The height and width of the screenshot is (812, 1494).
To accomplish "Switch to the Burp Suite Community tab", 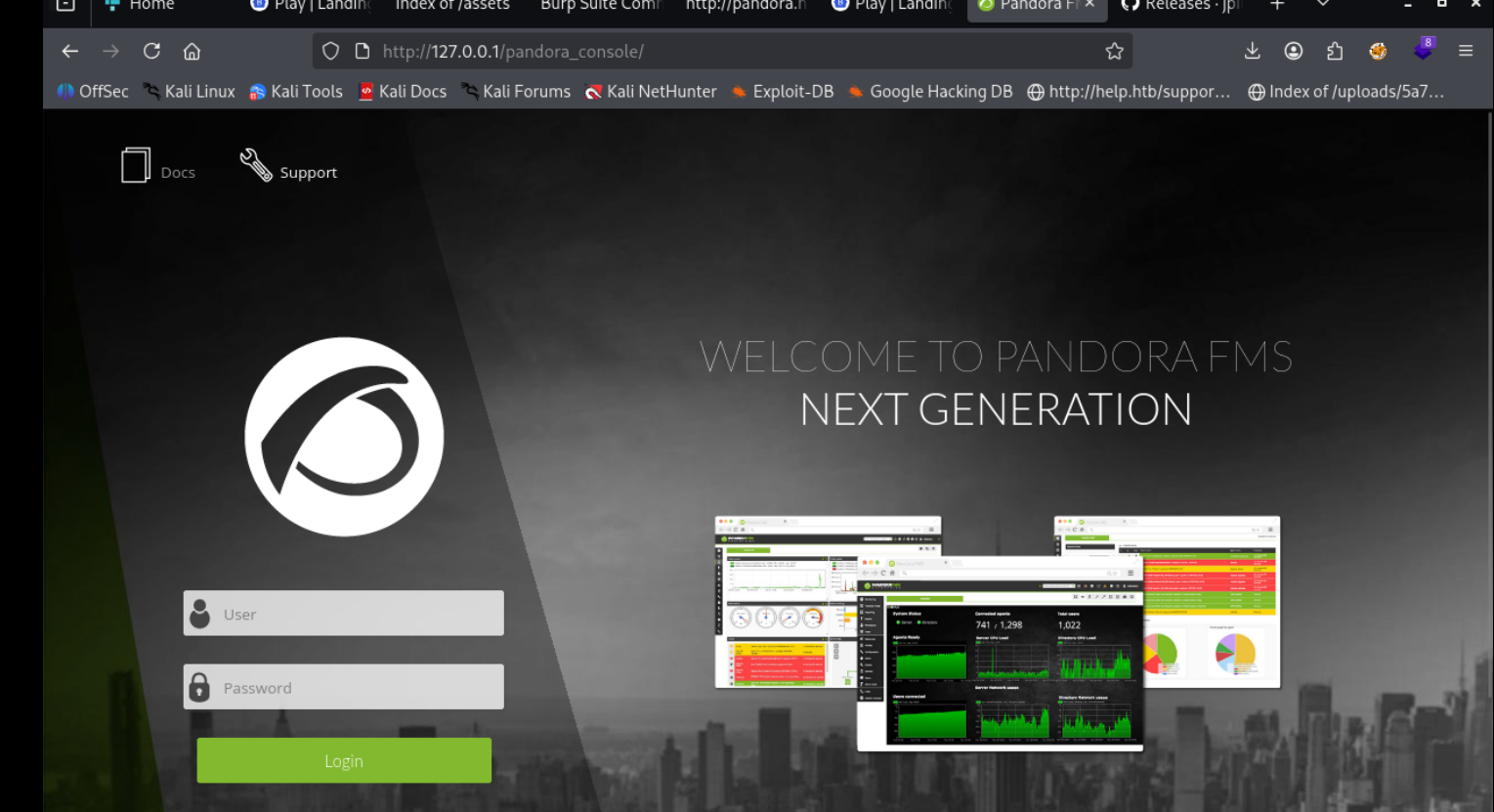I will [x=600, y=6].
